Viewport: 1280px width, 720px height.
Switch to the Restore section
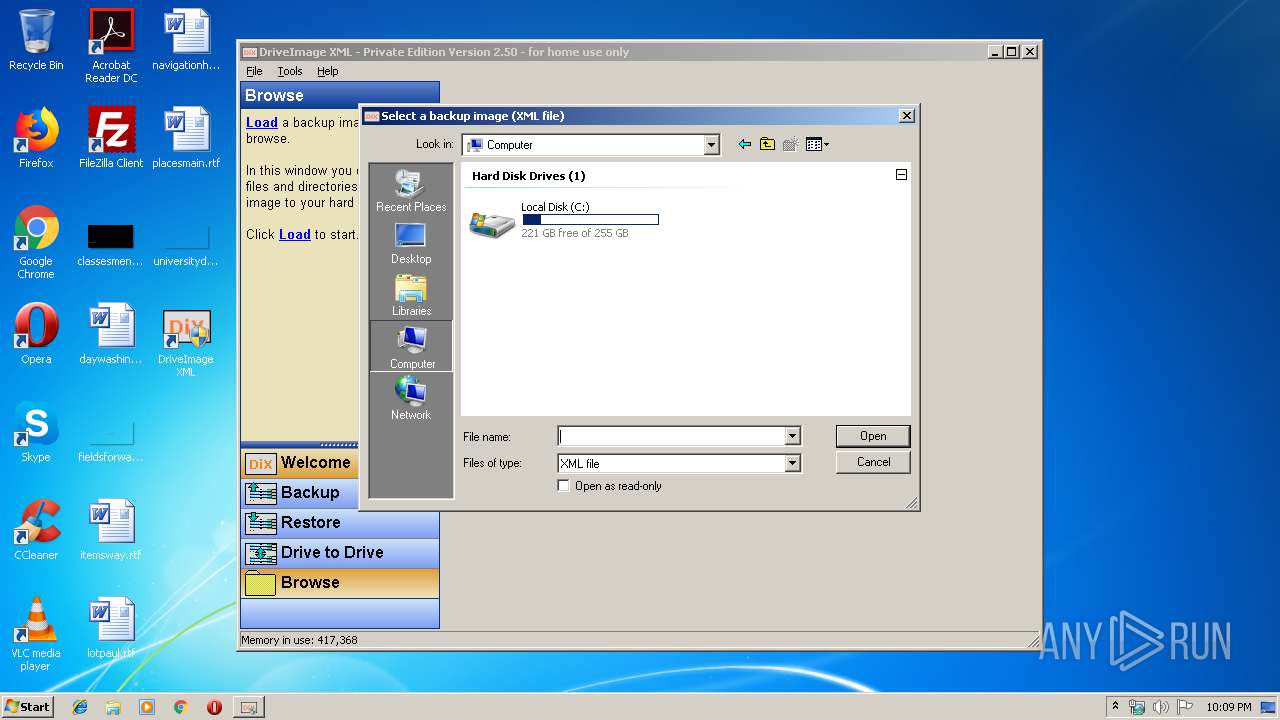click(340, 523)
